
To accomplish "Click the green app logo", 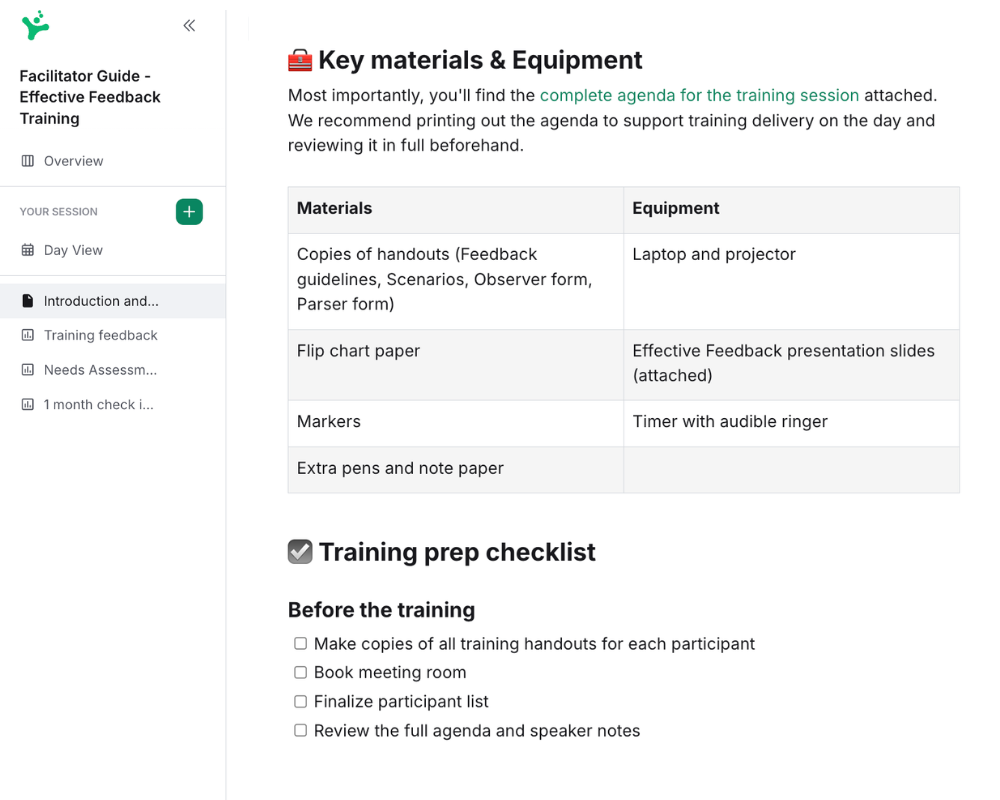I will click(x=35, y=25).
